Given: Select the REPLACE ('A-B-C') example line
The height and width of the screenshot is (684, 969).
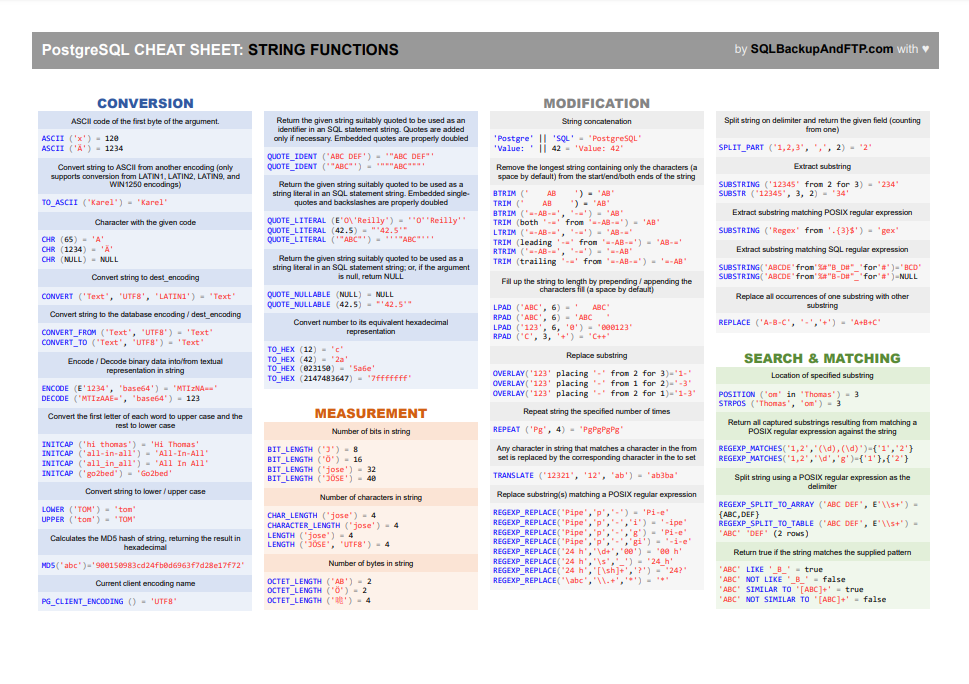Looking at the screenshot, I should pyautogui.click(x=799, y=323).
